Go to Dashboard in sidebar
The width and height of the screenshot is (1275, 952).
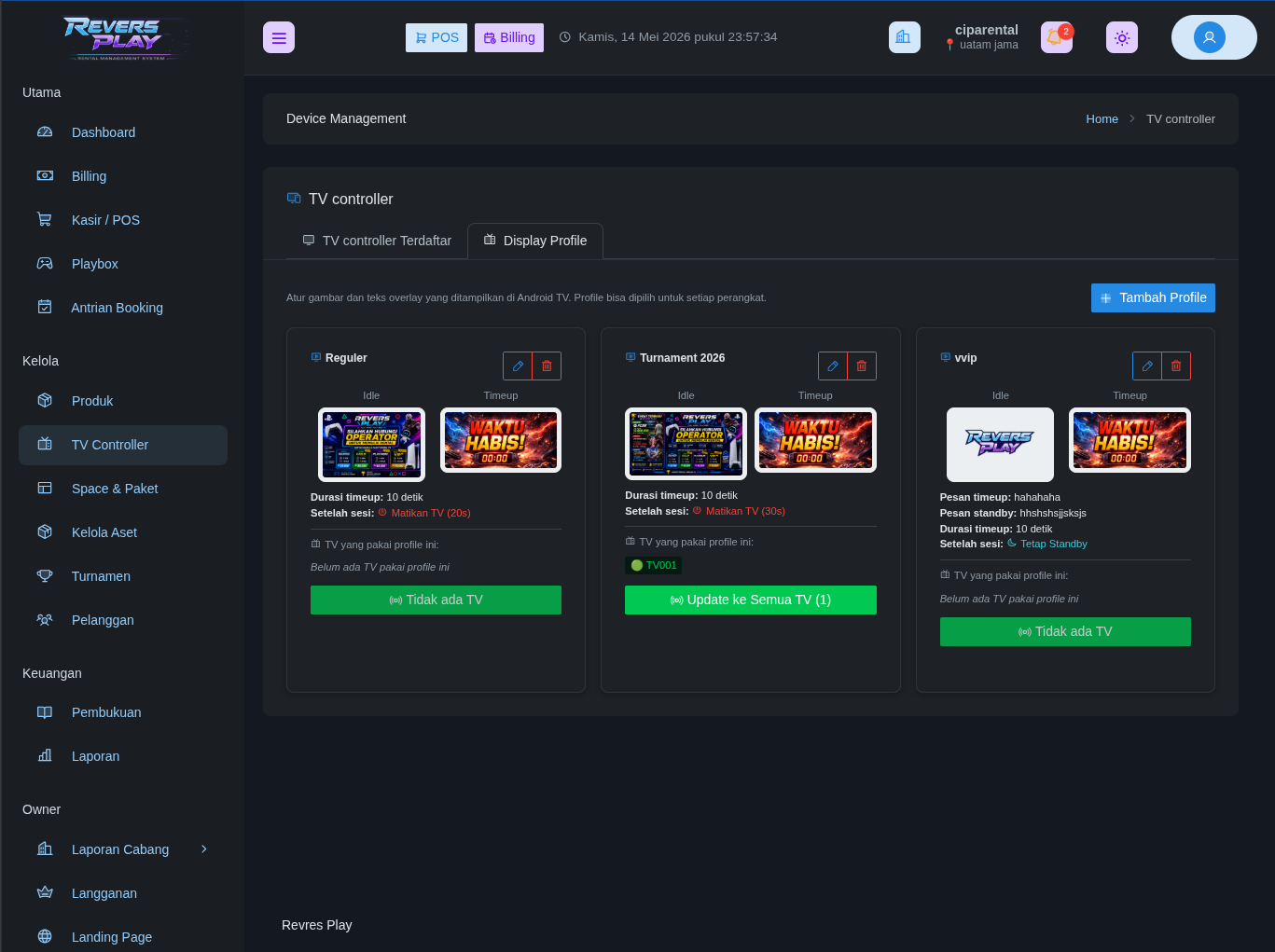coord(123,132)
